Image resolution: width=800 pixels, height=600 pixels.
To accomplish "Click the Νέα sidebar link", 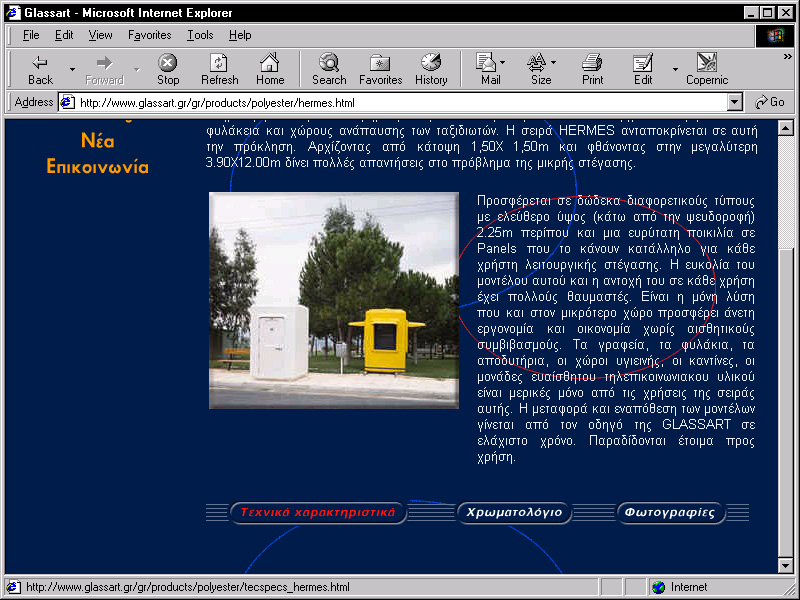I will [x=97, y=141].
